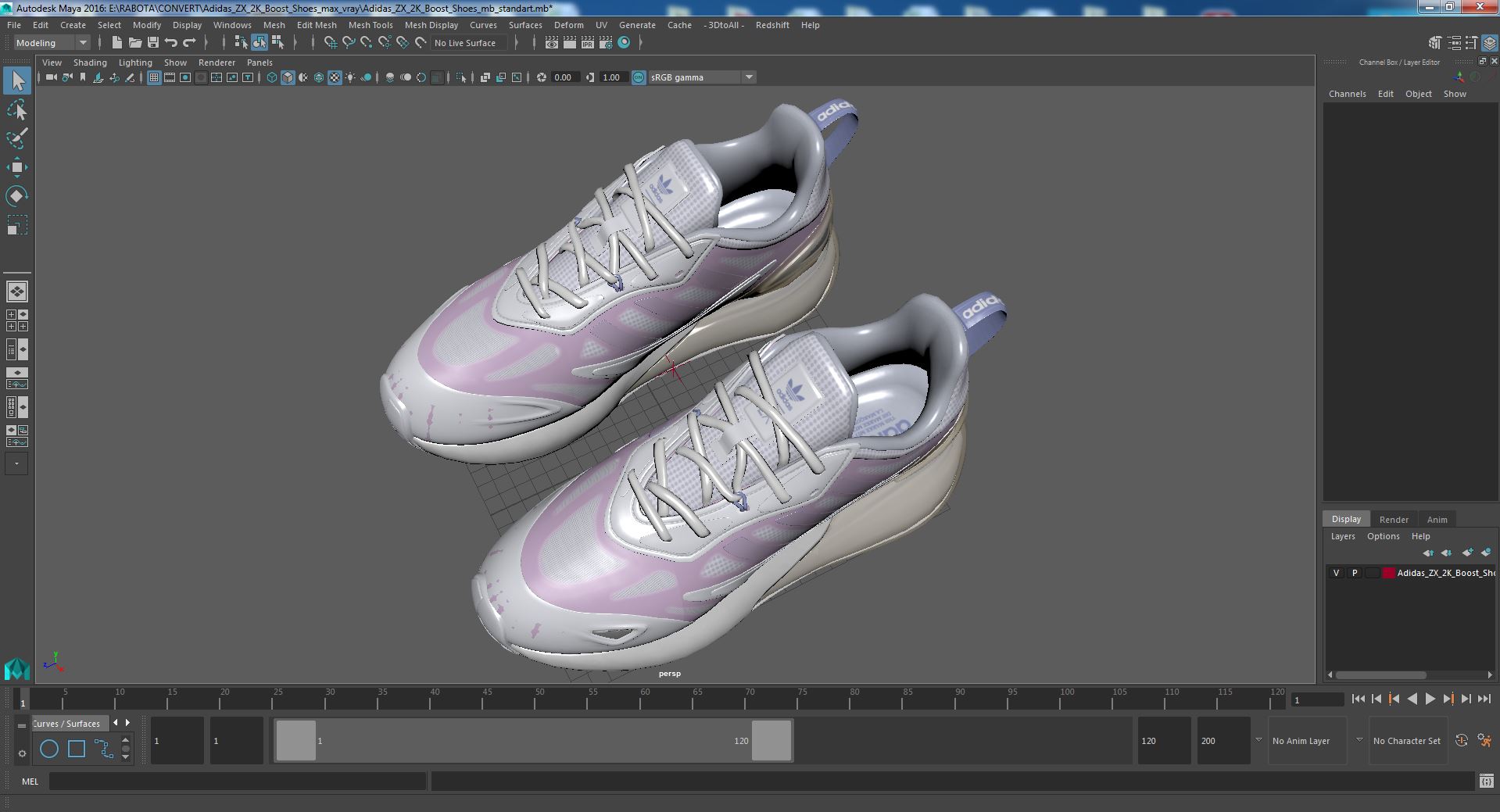Screen dimensions: 1500x812
Task: Click the gamma value field showing 1.00
Action: coord(613,77)
